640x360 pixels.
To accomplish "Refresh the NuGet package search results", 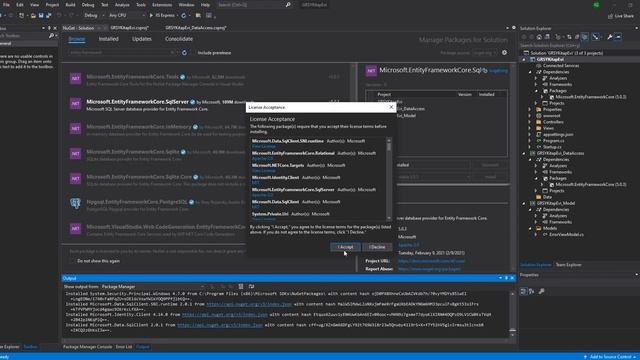I will pyautogui.click(x=184, y=53).
